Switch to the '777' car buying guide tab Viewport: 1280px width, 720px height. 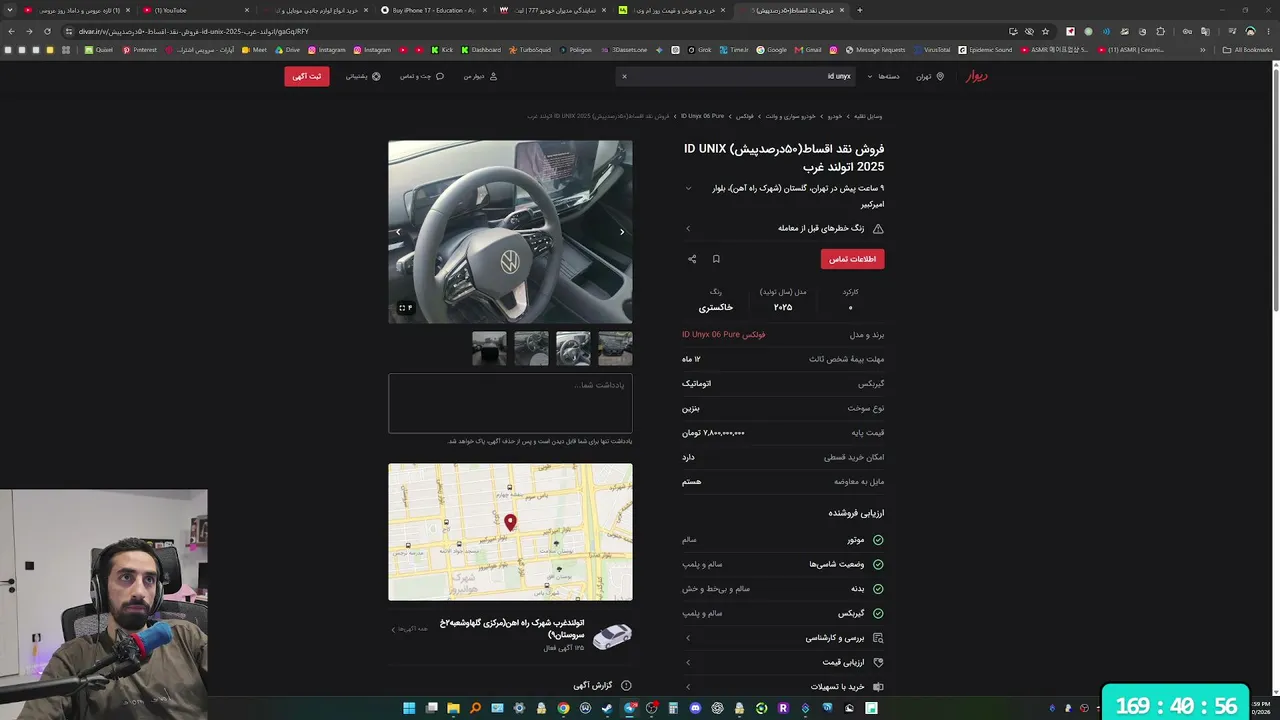click(x=554, y=10)
